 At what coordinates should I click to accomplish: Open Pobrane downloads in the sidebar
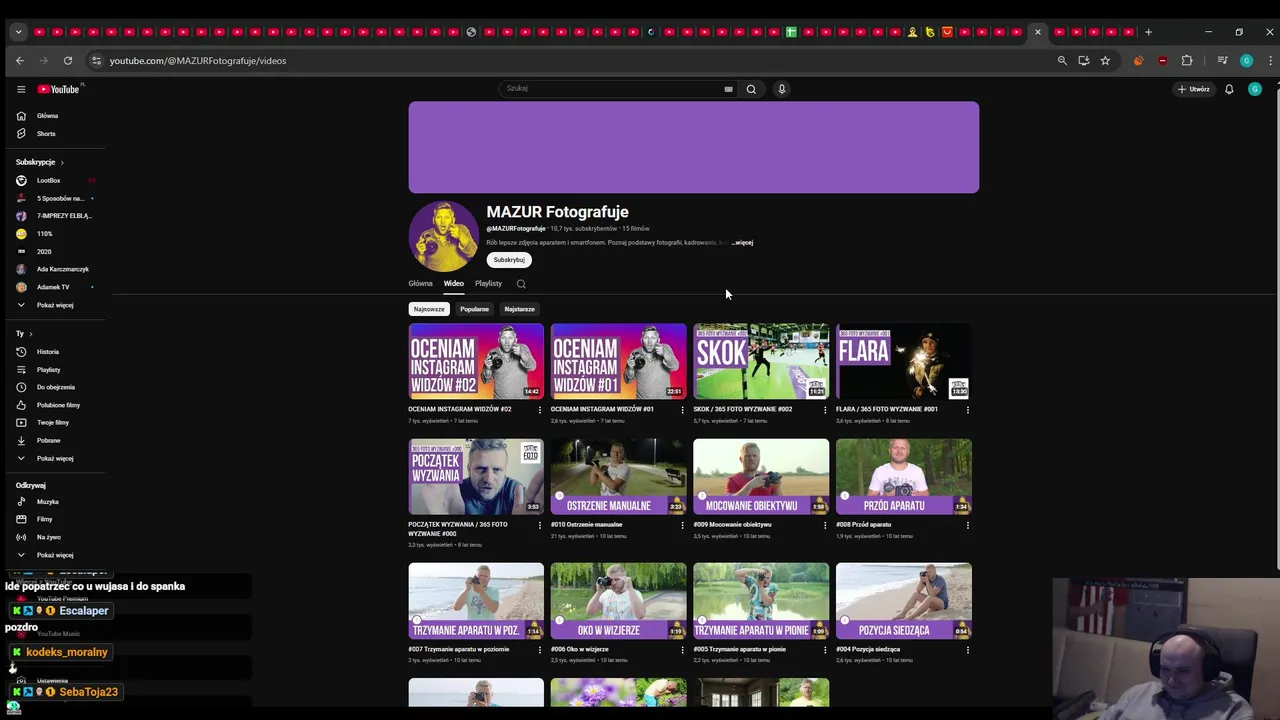tap(48, 440)
